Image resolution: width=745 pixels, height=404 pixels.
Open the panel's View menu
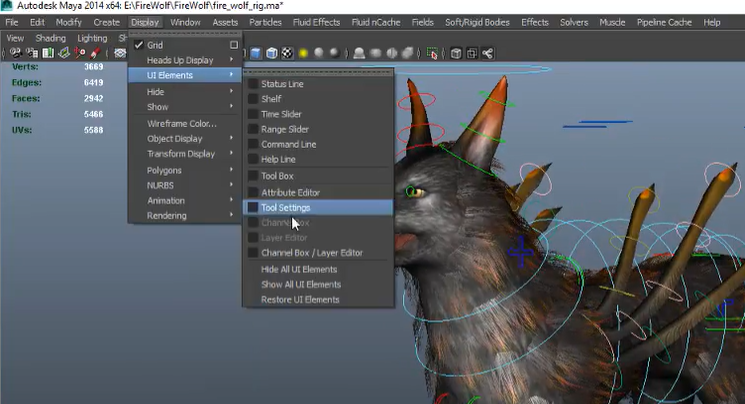click(15, 38)
